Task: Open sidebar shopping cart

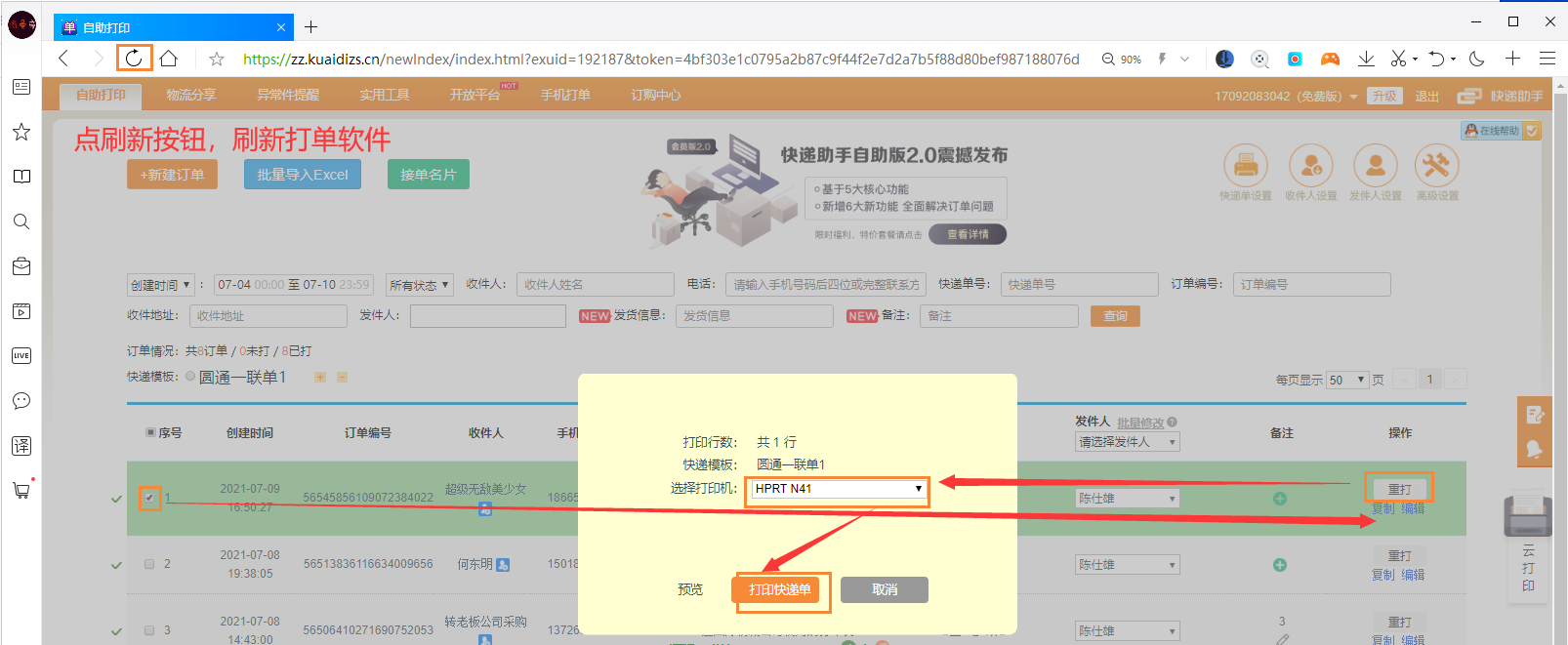Action: (x=21, y=491)
